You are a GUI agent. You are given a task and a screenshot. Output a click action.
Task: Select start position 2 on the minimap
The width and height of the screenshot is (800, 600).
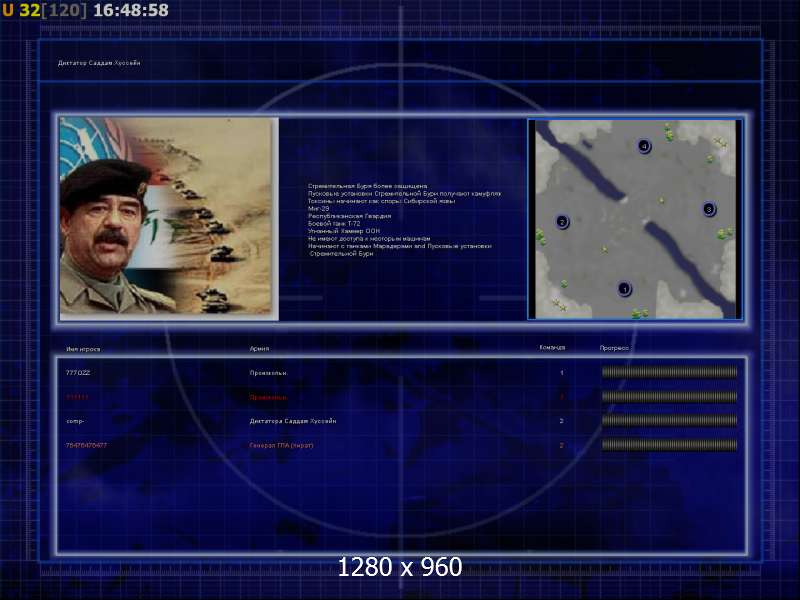(562, 222)
